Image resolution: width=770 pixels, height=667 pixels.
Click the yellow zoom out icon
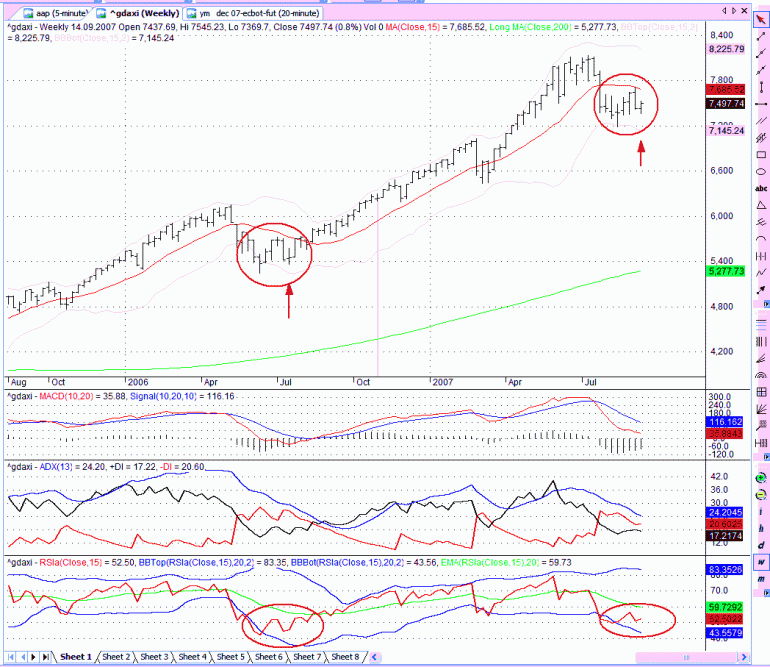(761, 495)
